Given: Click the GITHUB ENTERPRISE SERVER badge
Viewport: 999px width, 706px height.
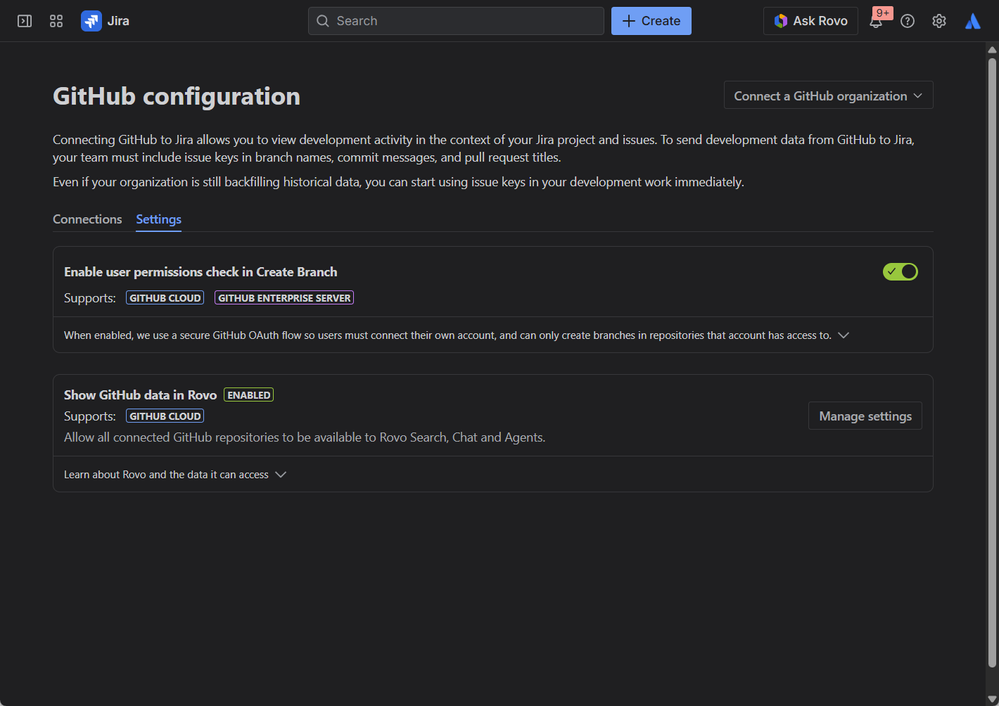Looking at the screenshot, I should [284, 298].
